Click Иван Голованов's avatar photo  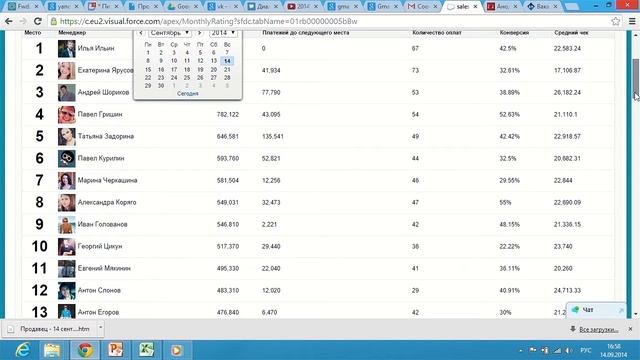tap(67, 225)
